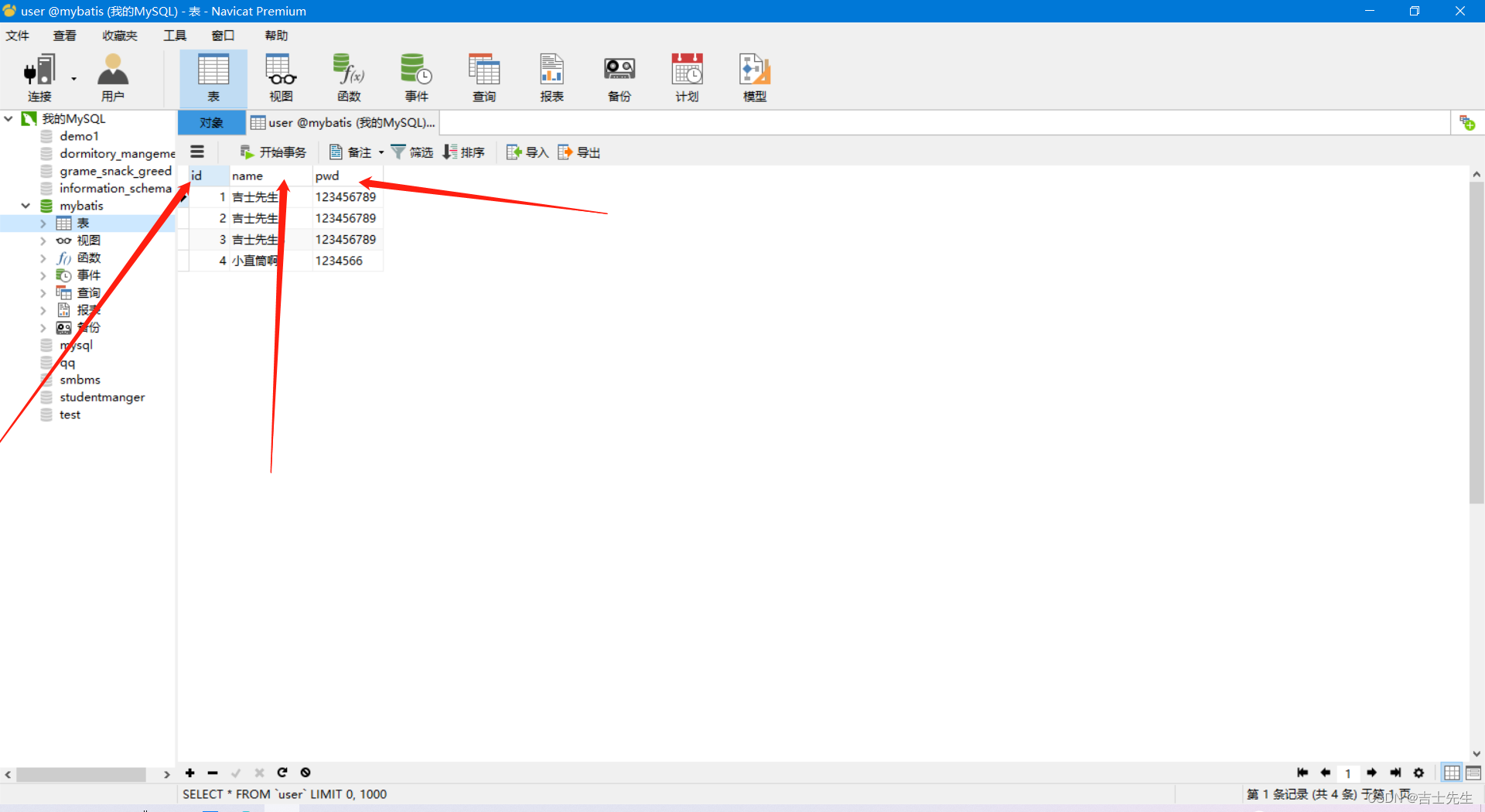
Task: Click the refresh icon in bottom bar
Action: 282,773
